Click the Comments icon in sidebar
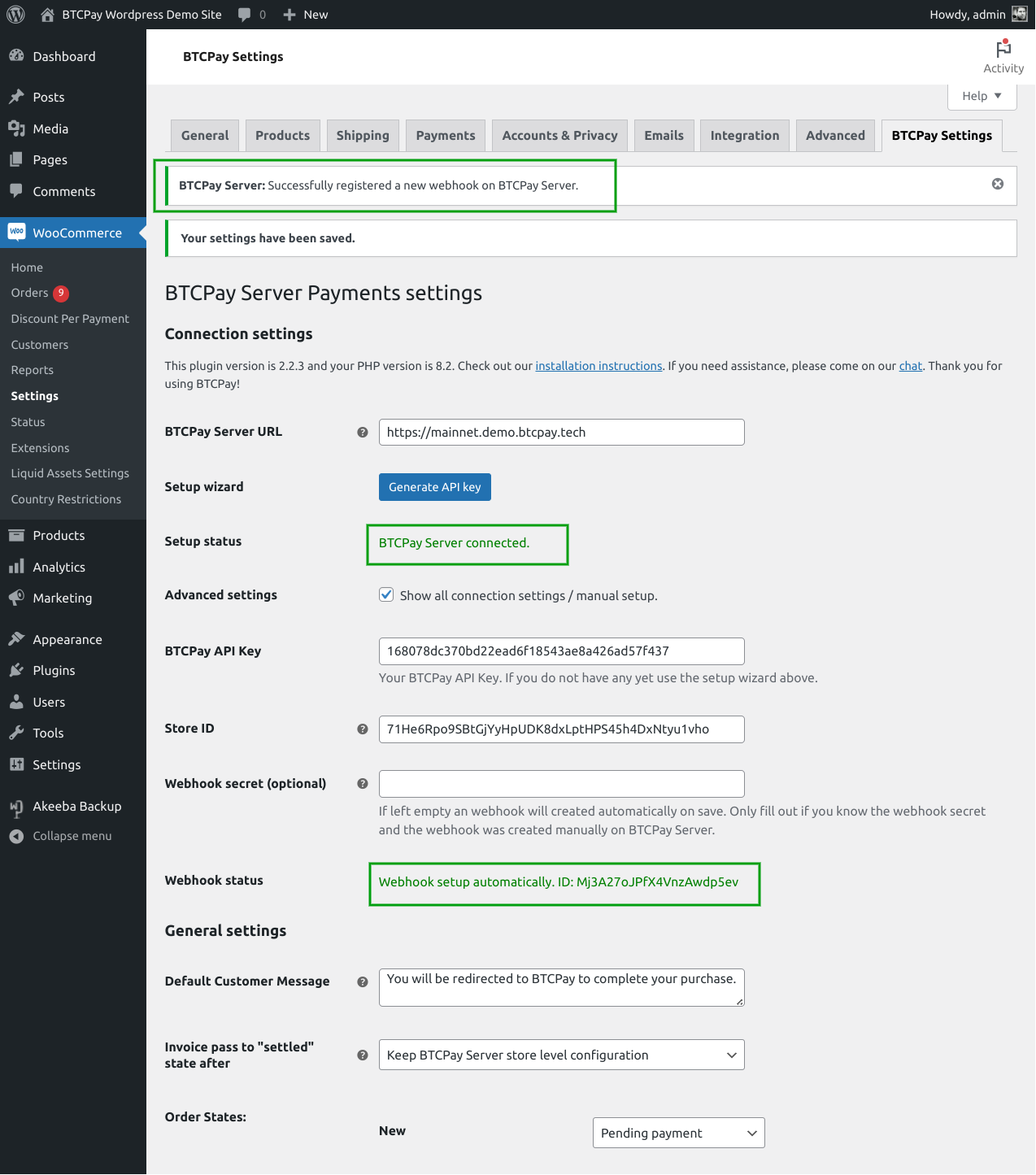This screenshot has height=1175, width=1036. 16,191
